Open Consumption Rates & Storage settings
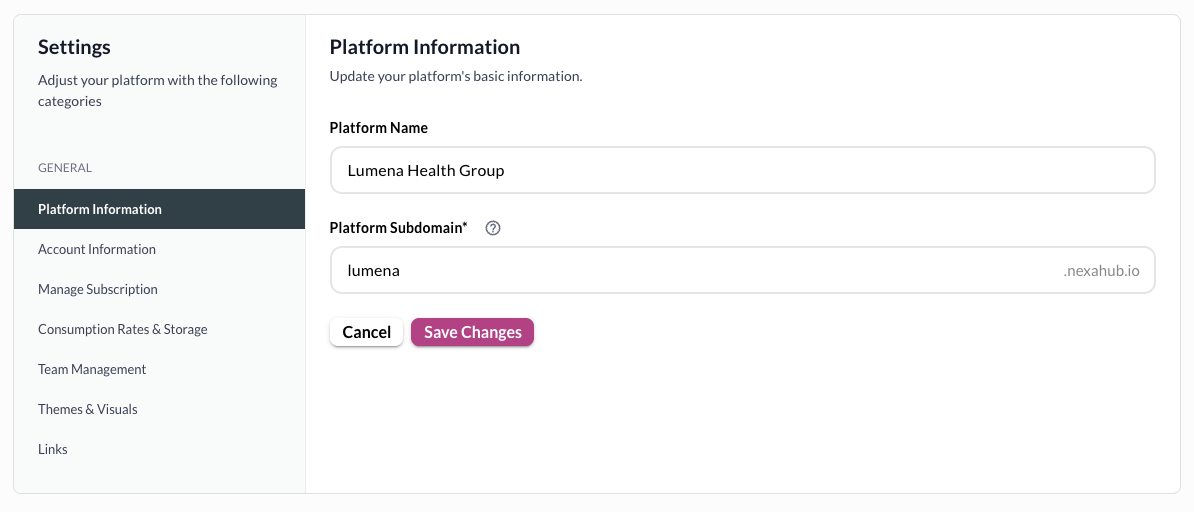Viewport: 1194px width, 512px height. 123,329
